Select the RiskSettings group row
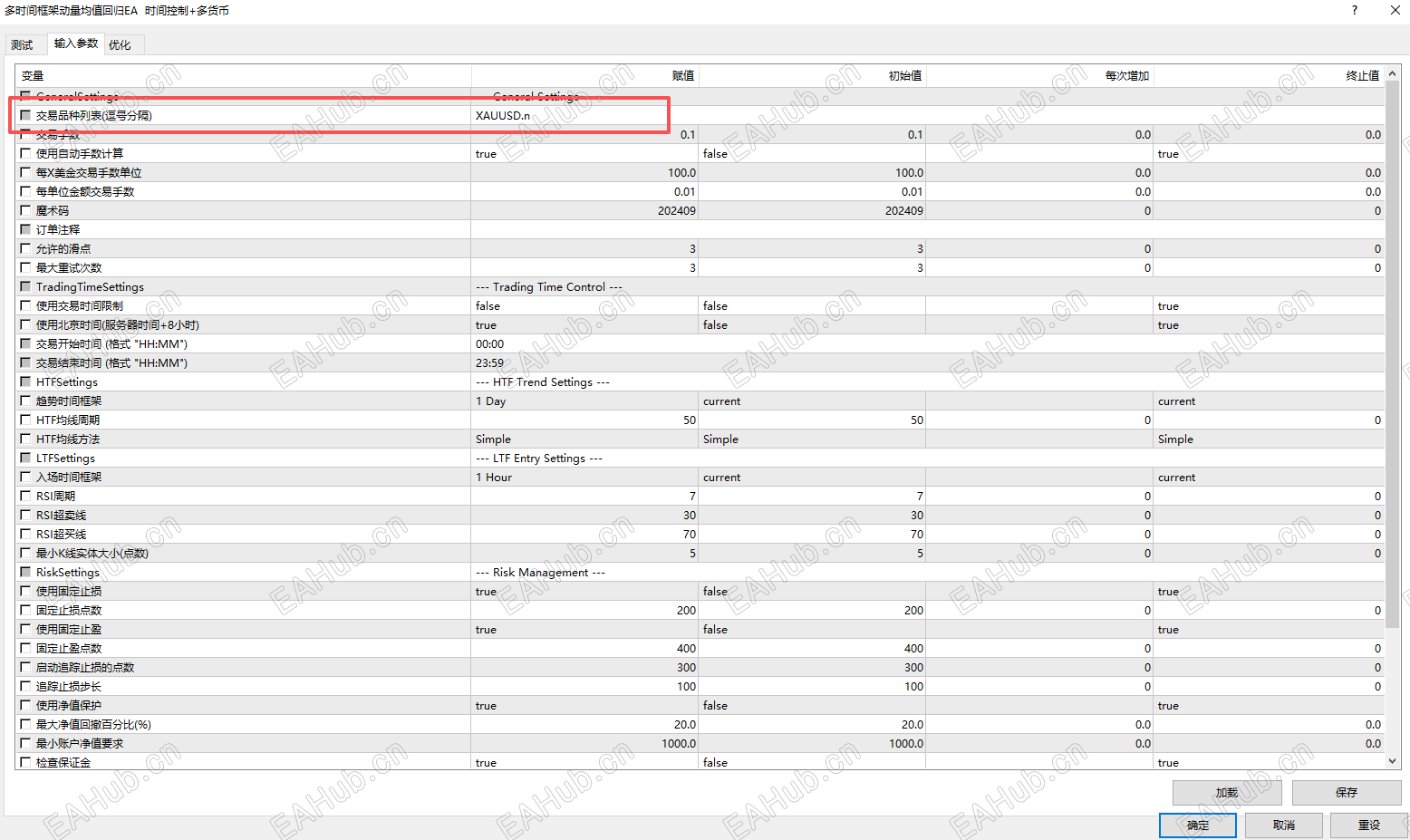The height and width of the screenshot is (840, 1410). coord(700,572)
